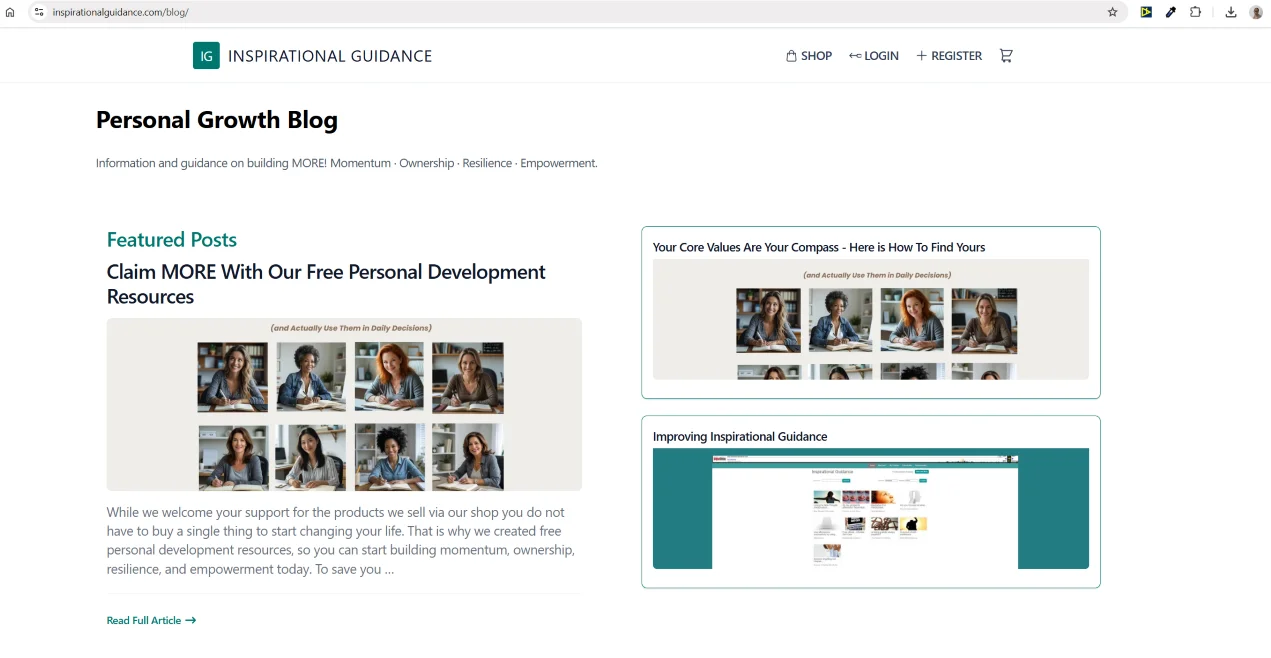Image resolution: width=1271 pixels, height=658 pixels.
Task: Bookmark this page with the star icon
Action: click(1112, 12)
